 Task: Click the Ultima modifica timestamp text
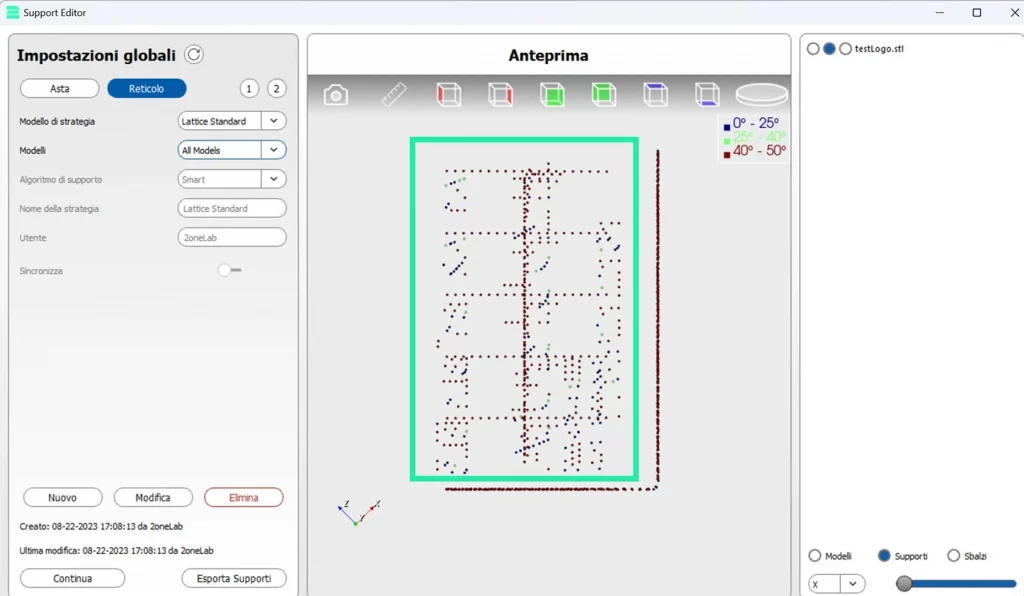[x=116, y=550]
